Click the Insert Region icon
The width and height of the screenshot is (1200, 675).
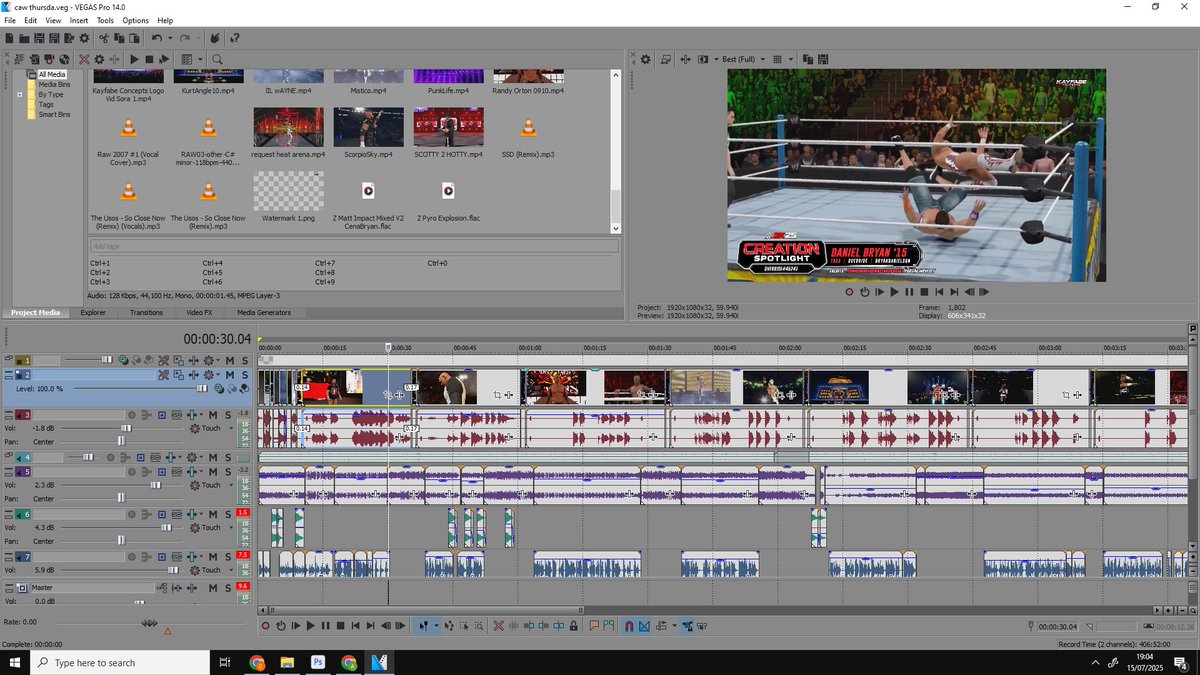pyautogui.click(x=608, y=626)
